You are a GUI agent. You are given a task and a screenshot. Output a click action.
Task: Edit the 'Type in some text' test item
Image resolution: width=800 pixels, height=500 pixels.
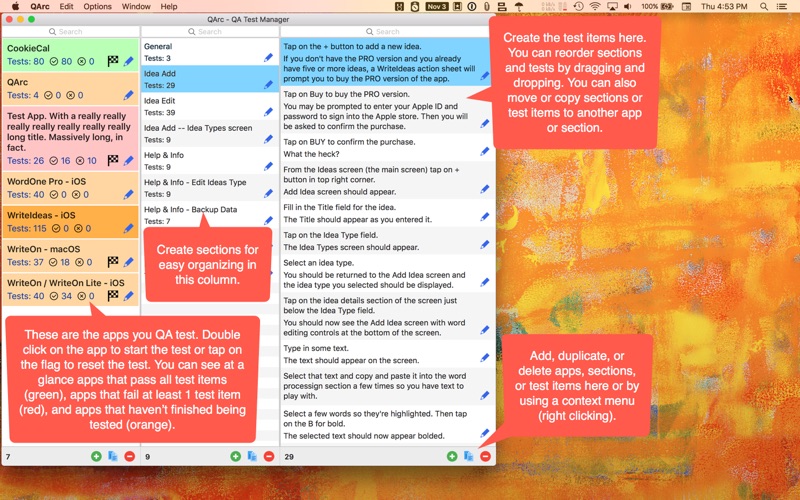(485, 357)
